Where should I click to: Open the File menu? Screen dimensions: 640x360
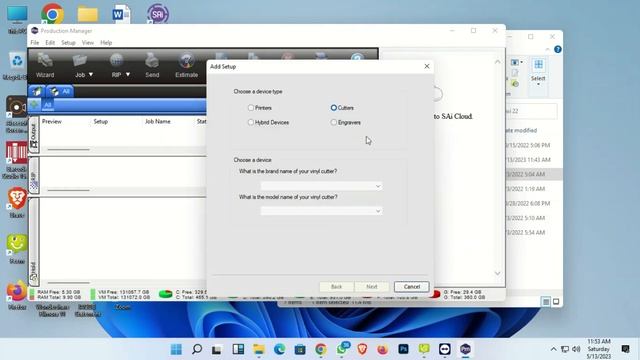point(35,42)
